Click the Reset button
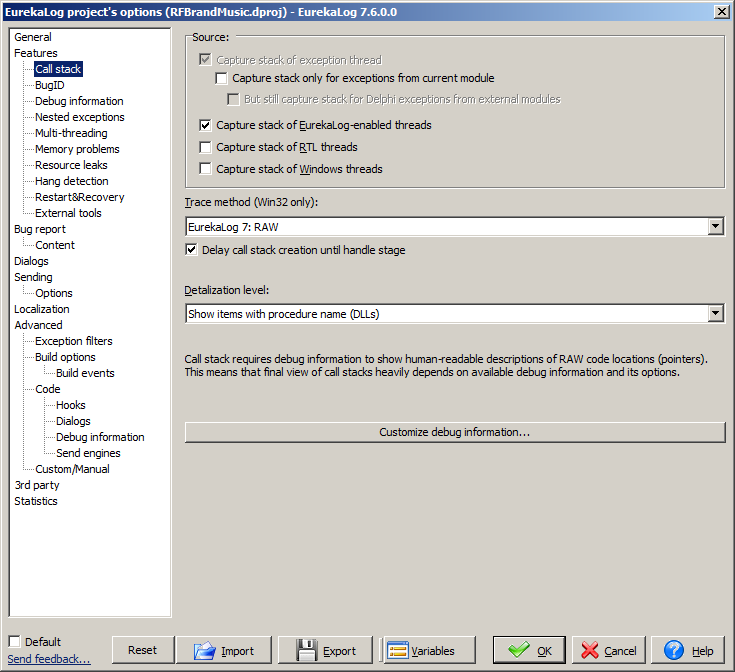 tap(142, 650)
